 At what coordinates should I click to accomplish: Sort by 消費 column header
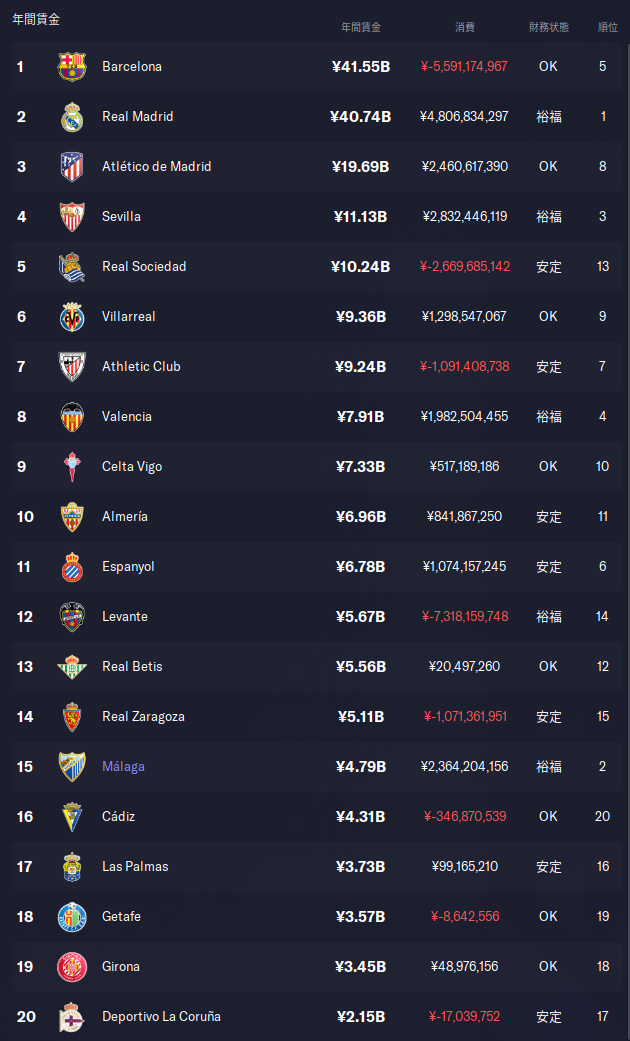pos(464,27)
